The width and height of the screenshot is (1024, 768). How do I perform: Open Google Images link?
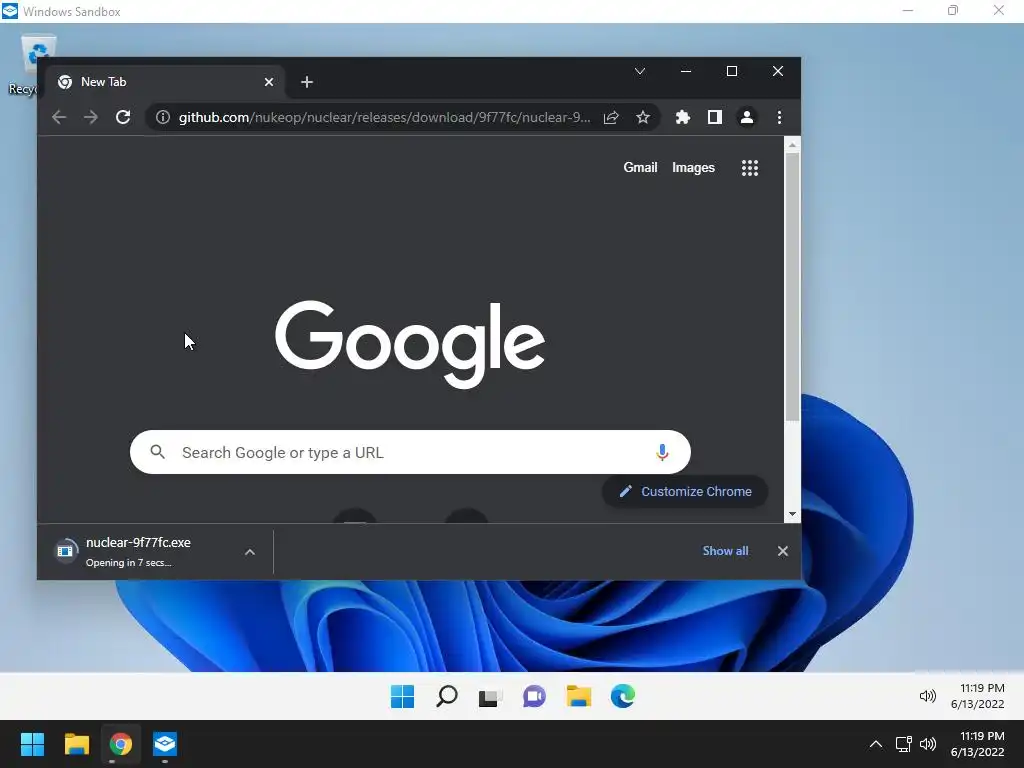693,168
